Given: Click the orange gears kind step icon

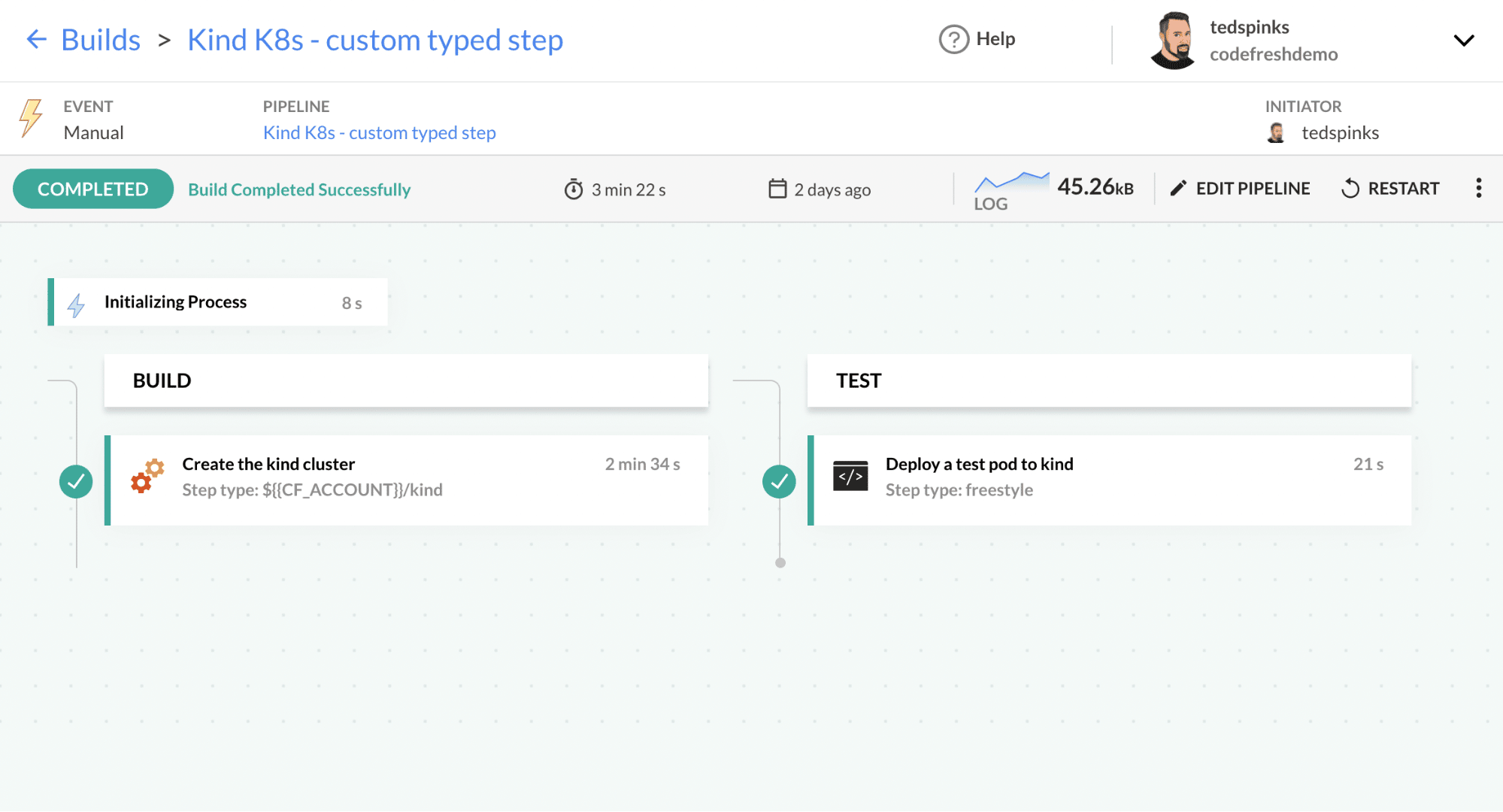Looking at the screenshot, I should pos(147,477).
